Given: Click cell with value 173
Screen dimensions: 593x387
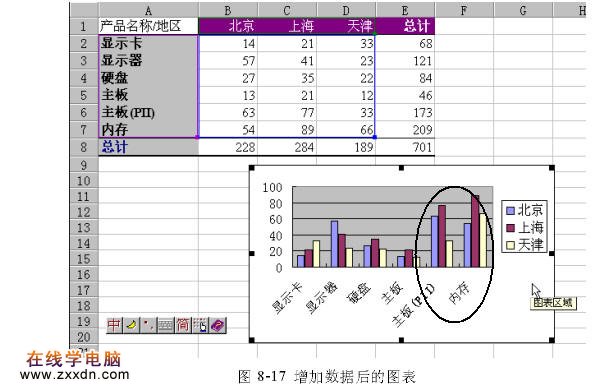Looking at the screenshot, I should click(405, 112).
